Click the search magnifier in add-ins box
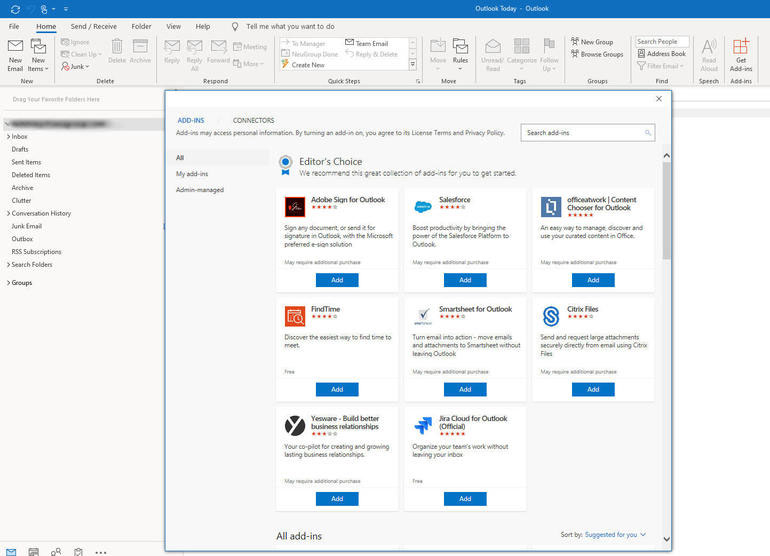The image size is (770, 556). 648,133
